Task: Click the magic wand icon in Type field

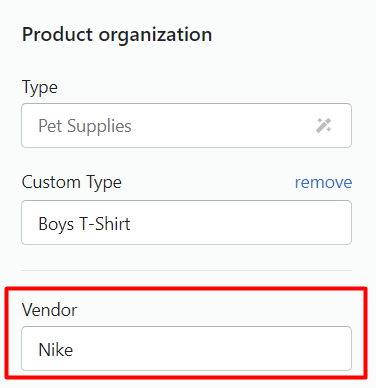Action: coord(323,125)
